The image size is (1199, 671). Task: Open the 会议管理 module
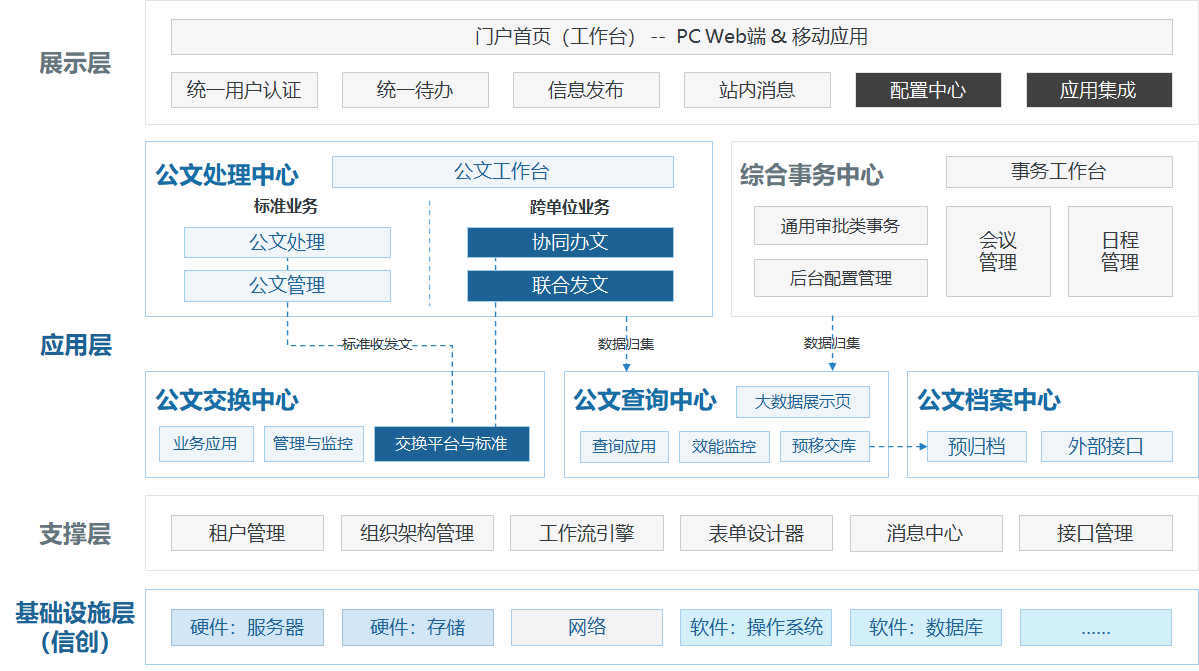click(x=998, y=252)
